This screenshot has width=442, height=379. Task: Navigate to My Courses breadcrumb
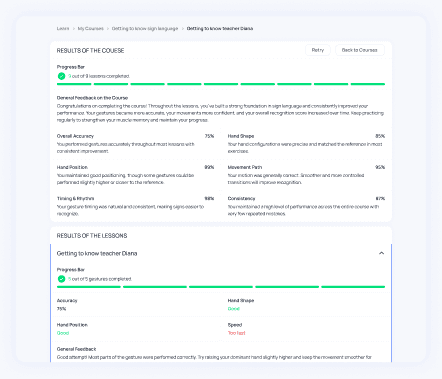(x=91, y=29)
